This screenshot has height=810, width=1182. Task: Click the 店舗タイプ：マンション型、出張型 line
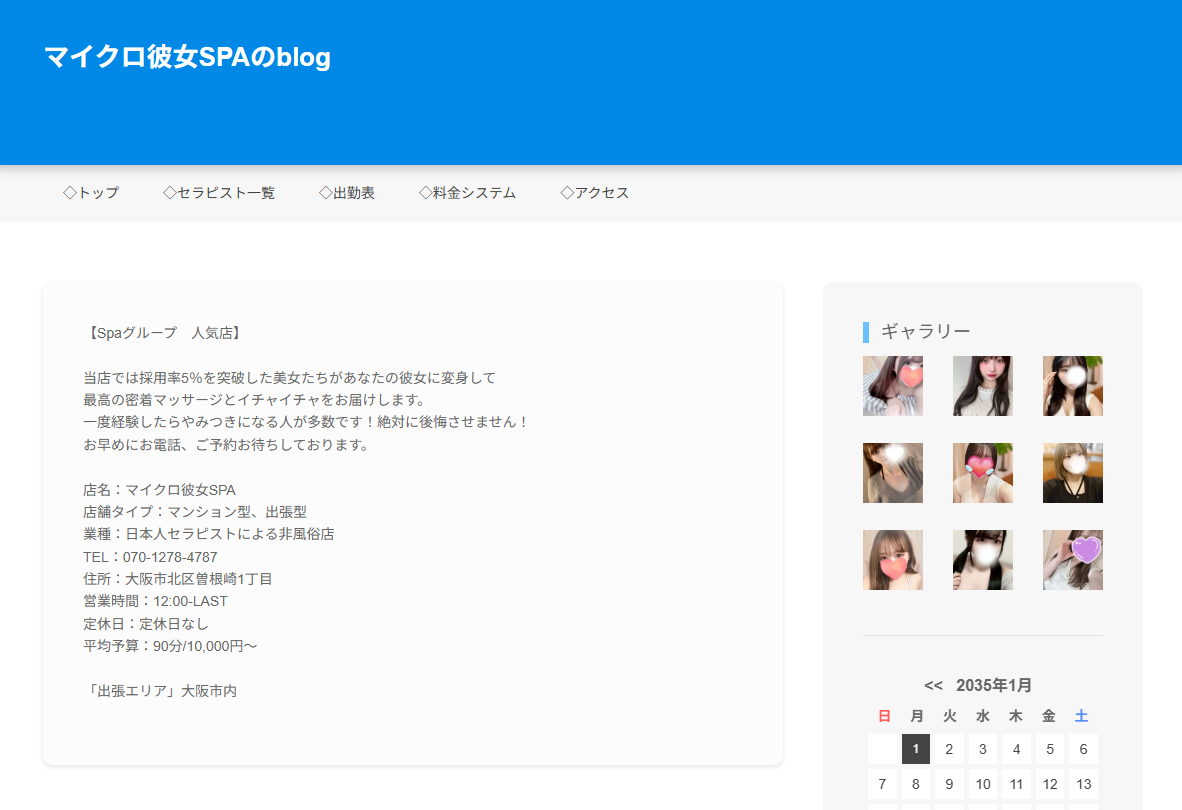point(195,512)
